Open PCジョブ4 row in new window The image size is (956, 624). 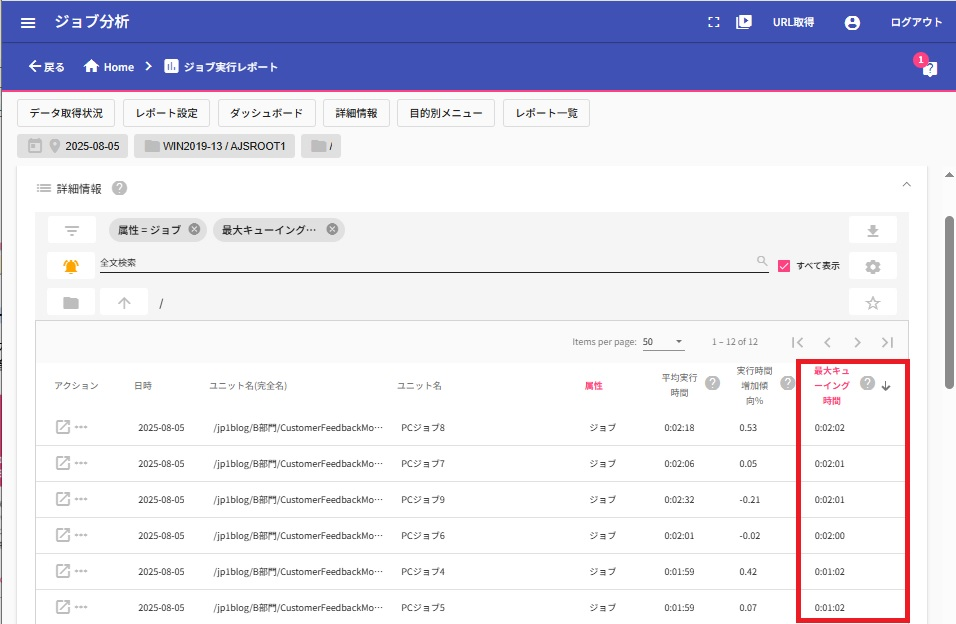click(x=63, y=571)
